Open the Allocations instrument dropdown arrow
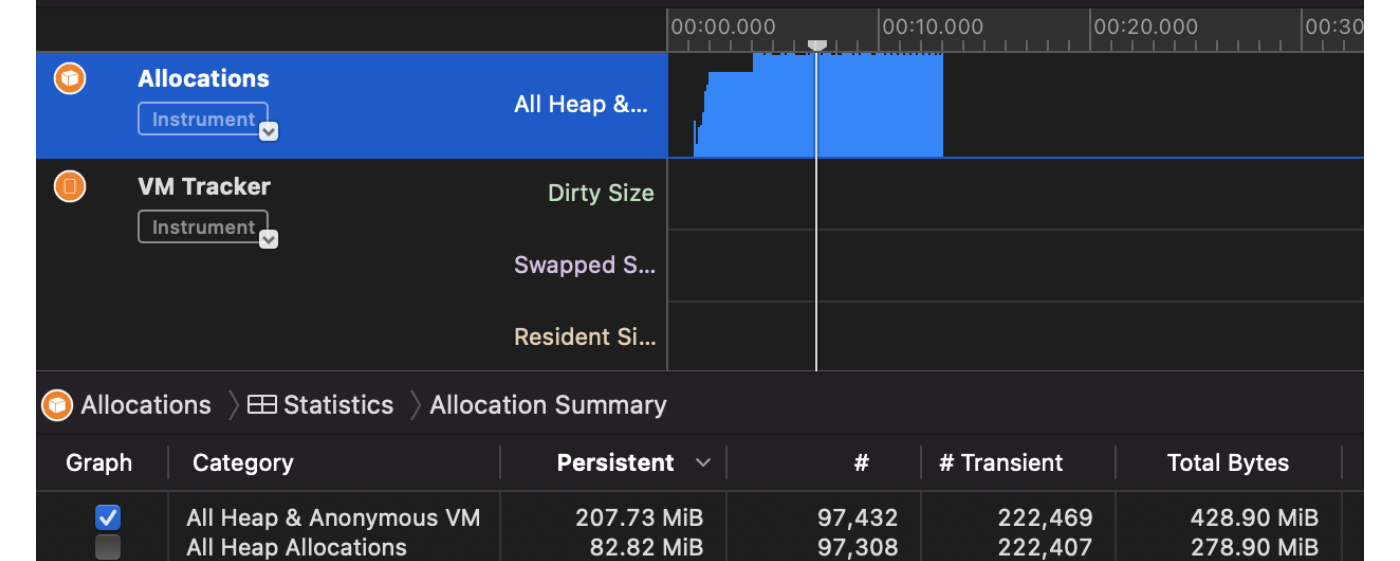The width and height of the screenshot is (1400, 561). 268,131
